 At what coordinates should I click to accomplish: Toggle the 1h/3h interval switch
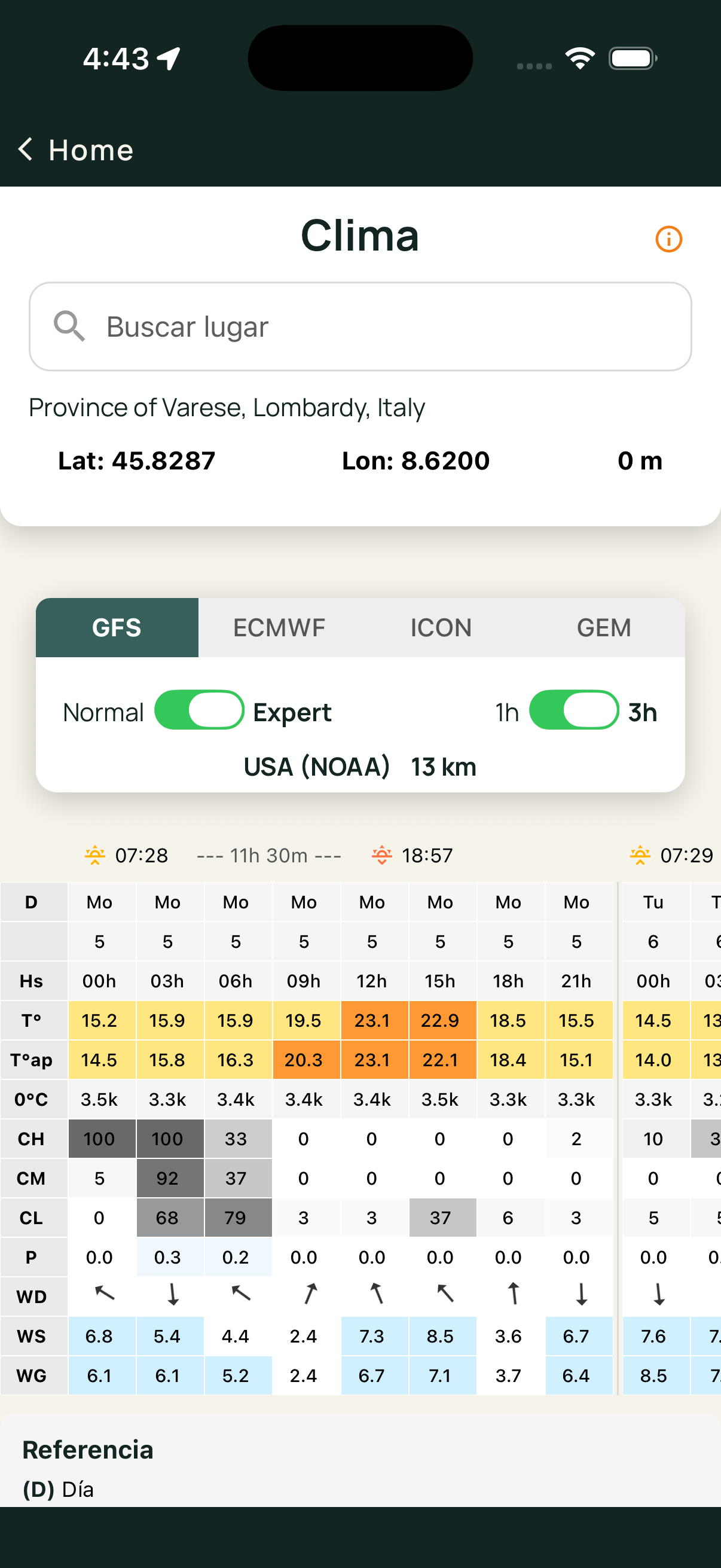point(574,710)
